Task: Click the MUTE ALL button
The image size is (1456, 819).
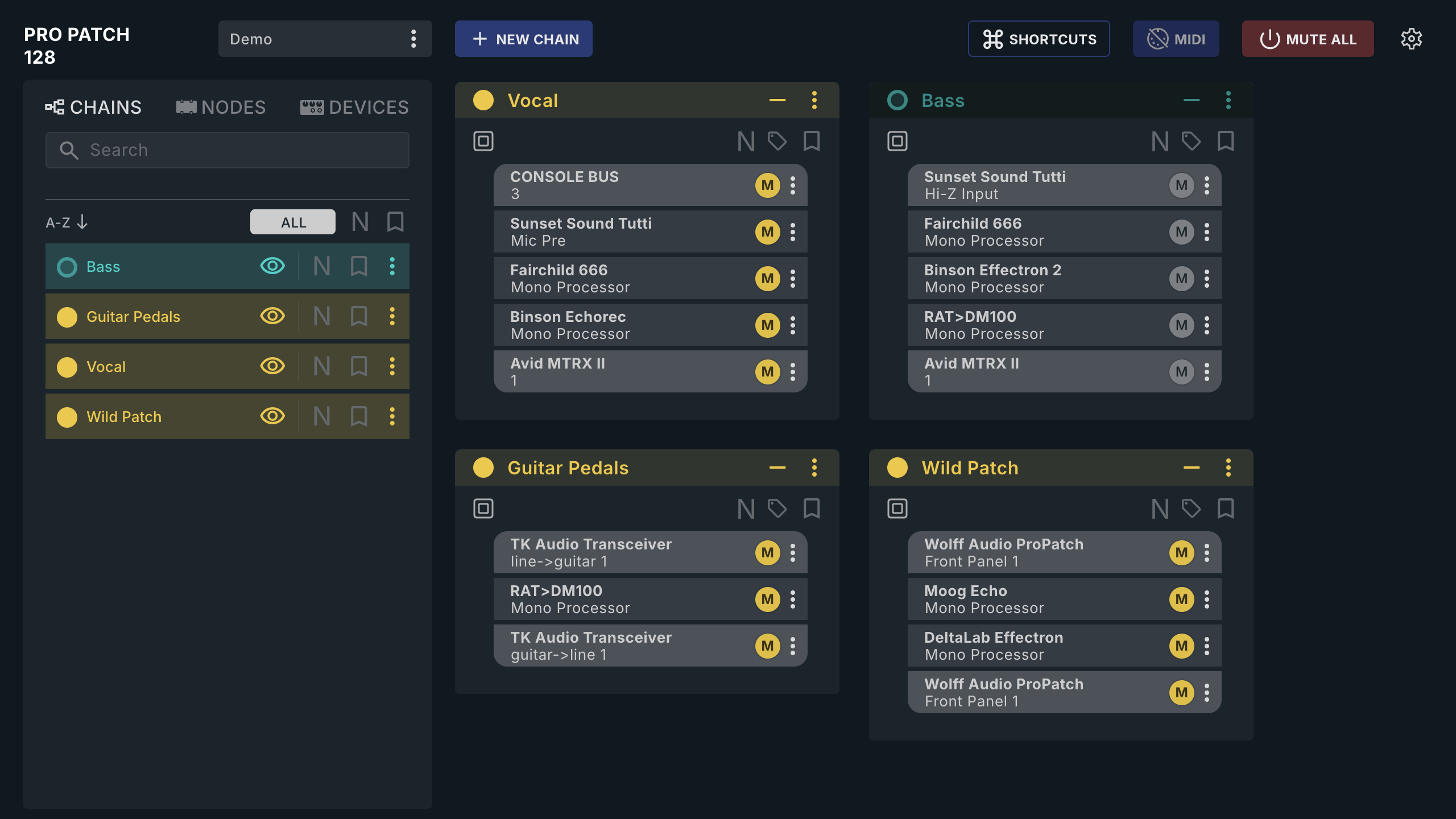Action: click(1308, 39)
